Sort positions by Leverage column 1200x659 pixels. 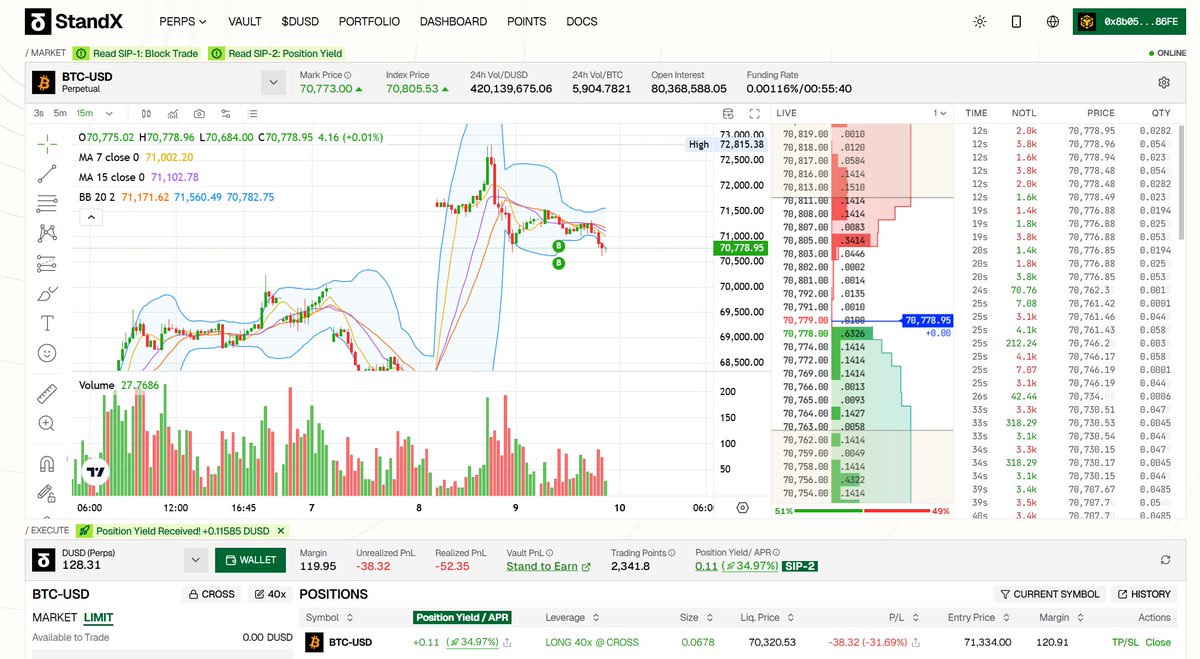click(572, 618)
